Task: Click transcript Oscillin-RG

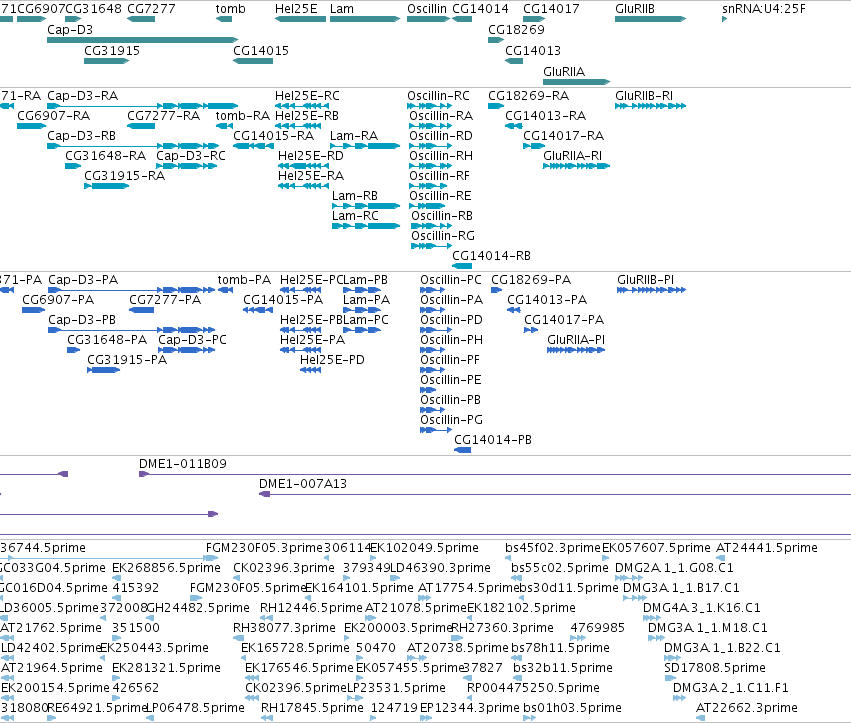Action: tap(431, 246)
